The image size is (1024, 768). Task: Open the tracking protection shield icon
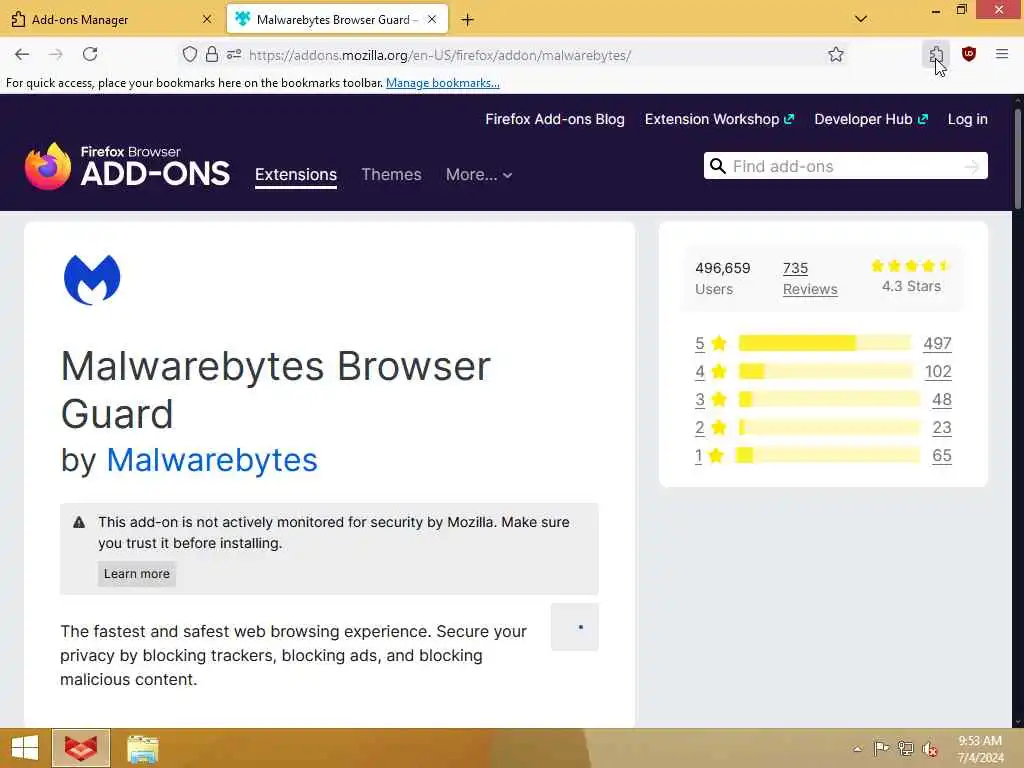pyautogui.click(x=189, y=55)
